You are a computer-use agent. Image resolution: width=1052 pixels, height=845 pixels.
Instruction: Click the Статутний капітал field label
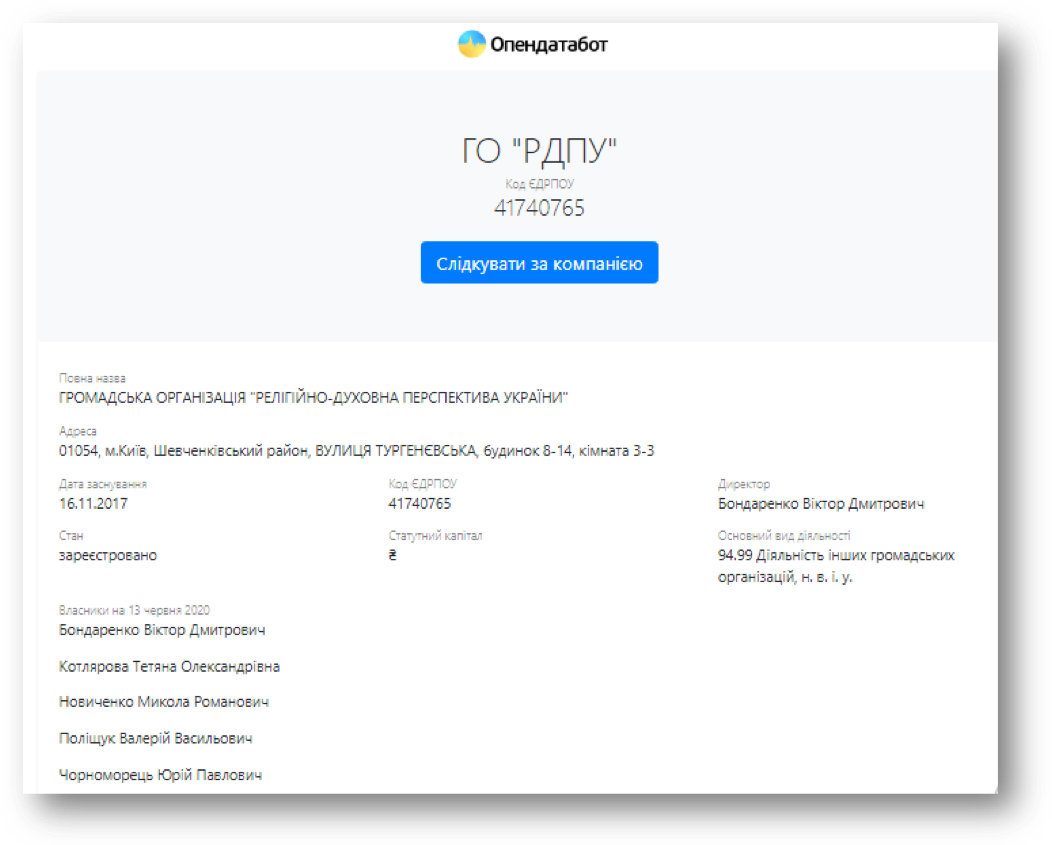click(x=435, y=536)
